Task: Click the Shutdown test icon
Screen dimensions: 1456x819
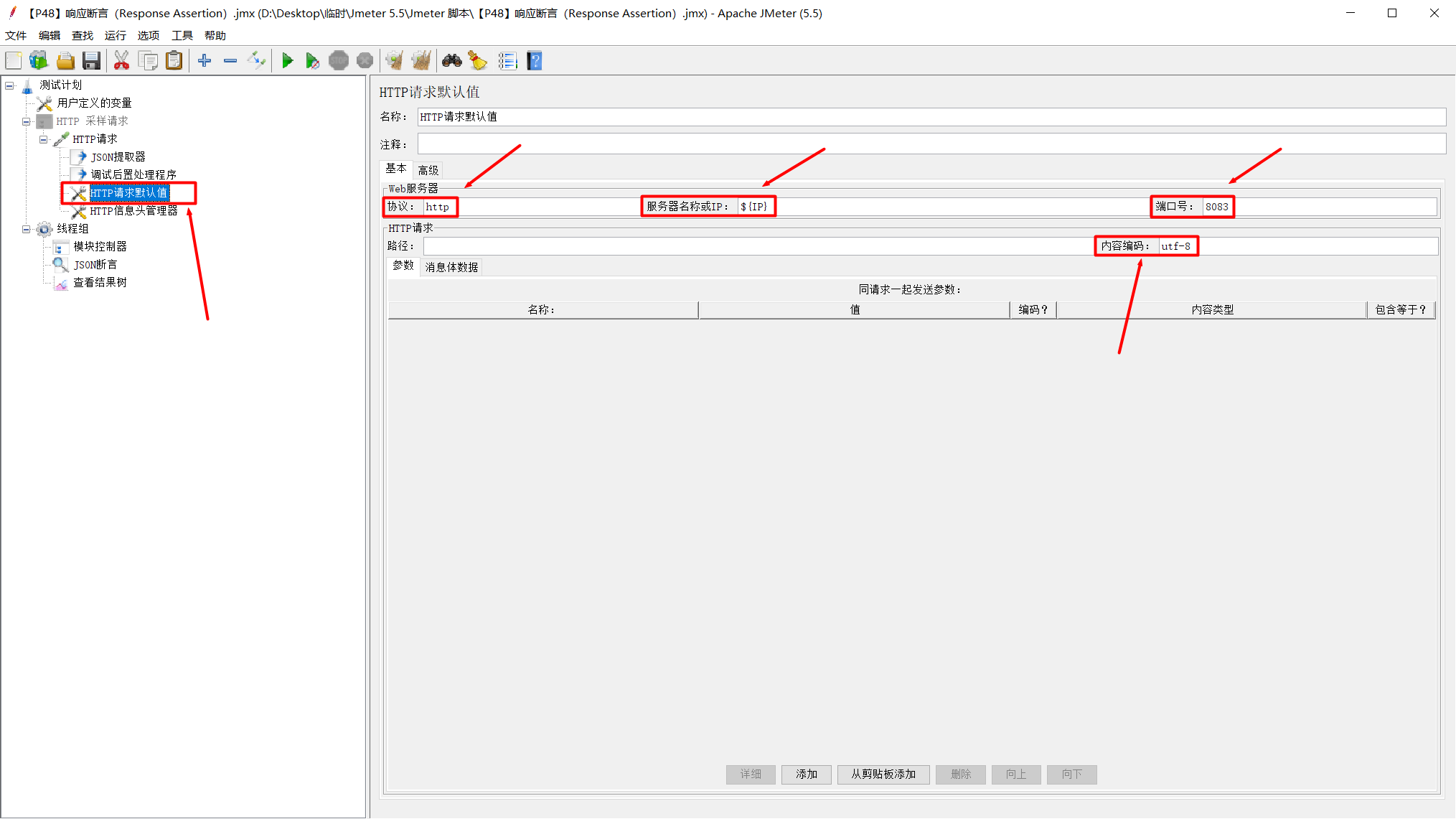Action: (365, 61)
